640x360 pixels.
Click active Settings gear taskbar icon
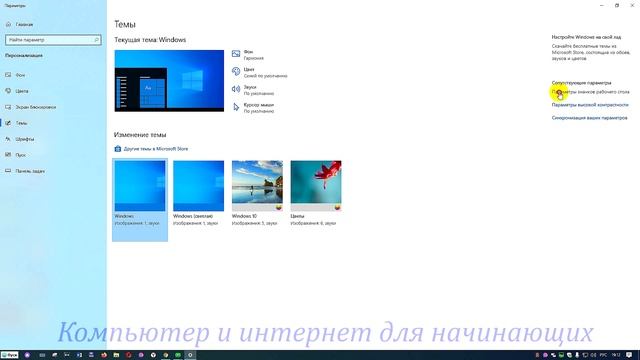[x=190, y=355]
